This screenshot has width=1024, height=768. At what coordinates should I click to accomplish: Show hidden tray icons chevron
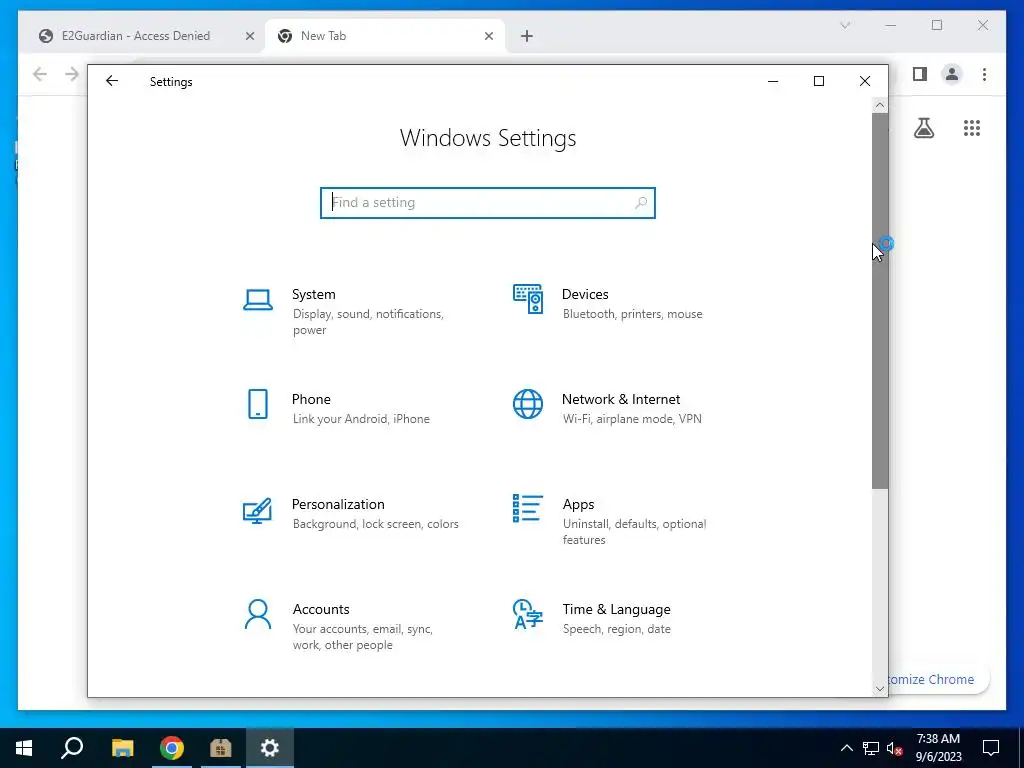click(846, 748)
